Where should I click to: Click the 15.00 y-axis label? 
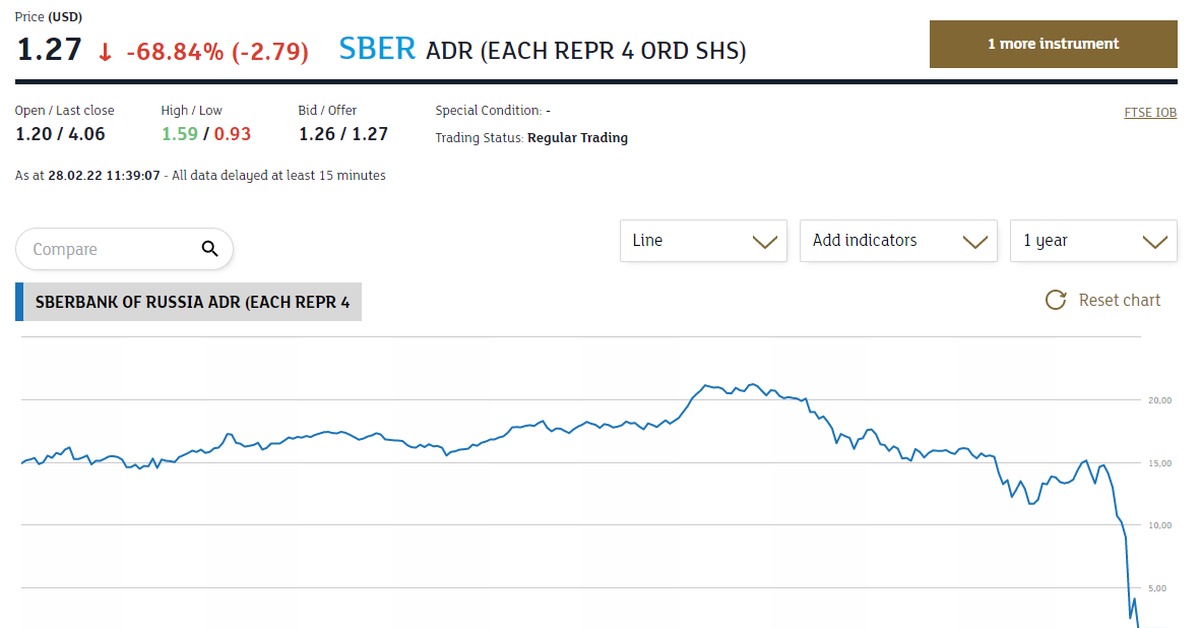click(1157, 463)
